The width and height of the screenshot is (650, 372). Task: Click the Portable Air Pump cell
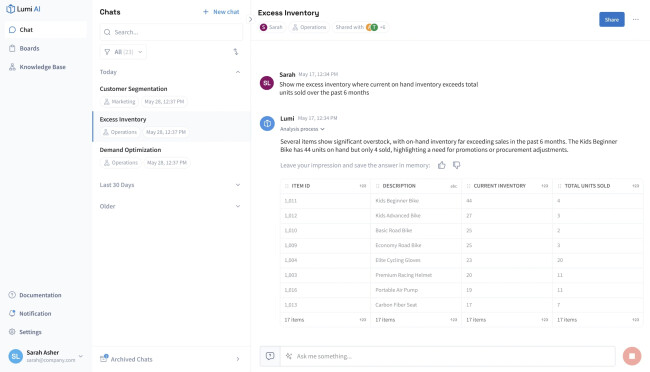(416, 290)
